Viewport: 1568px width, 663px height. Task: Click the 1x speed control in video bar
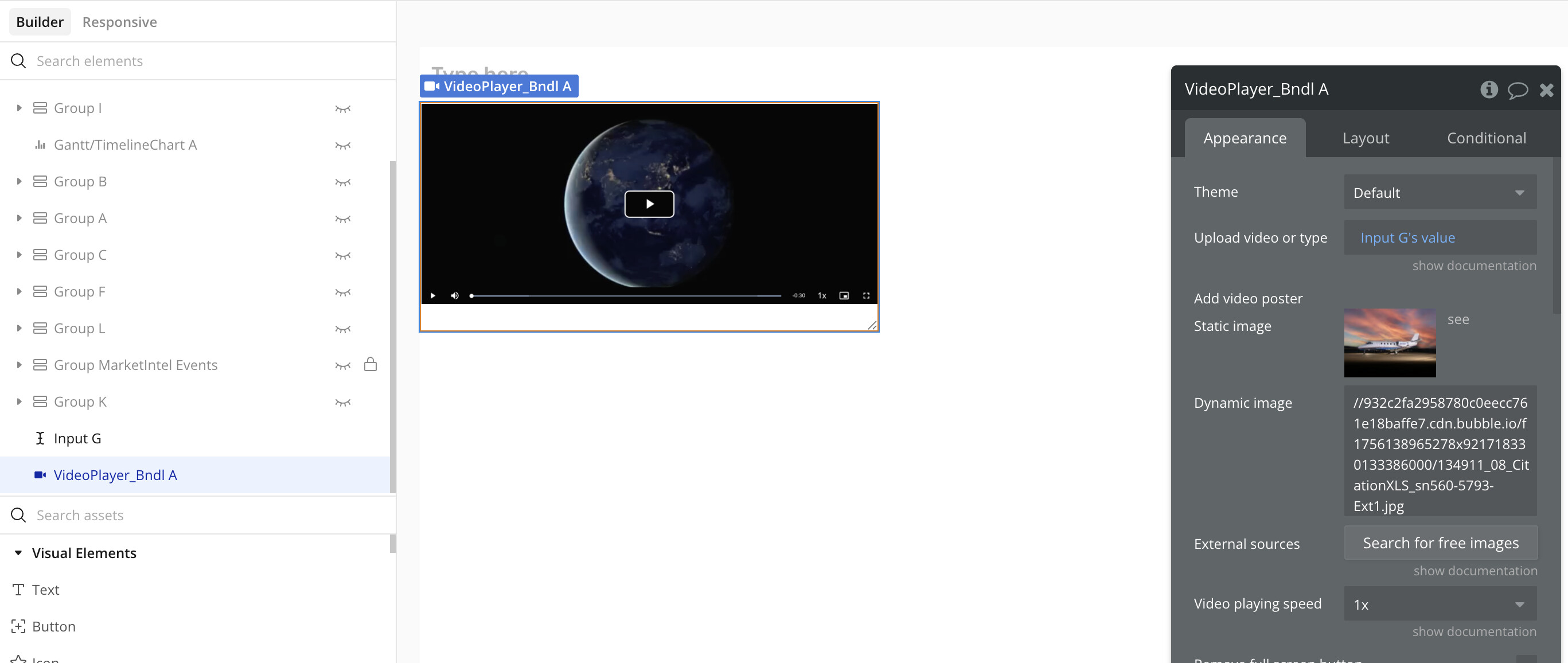pyautogui.click(x=822, y=295)
